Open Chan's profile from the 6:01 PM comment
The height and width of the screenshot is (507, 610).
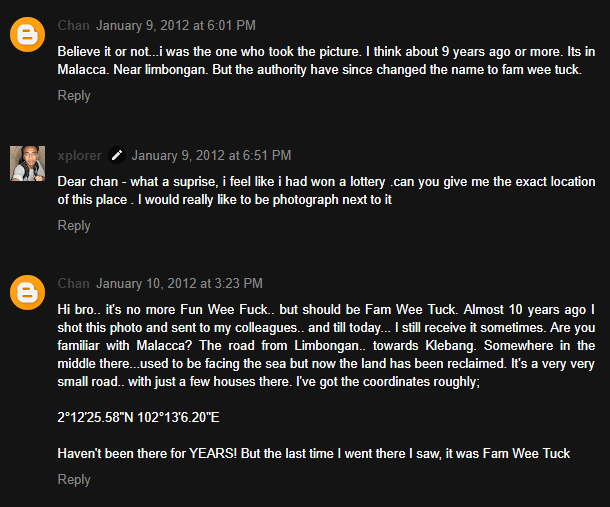(x=74, y=24)
